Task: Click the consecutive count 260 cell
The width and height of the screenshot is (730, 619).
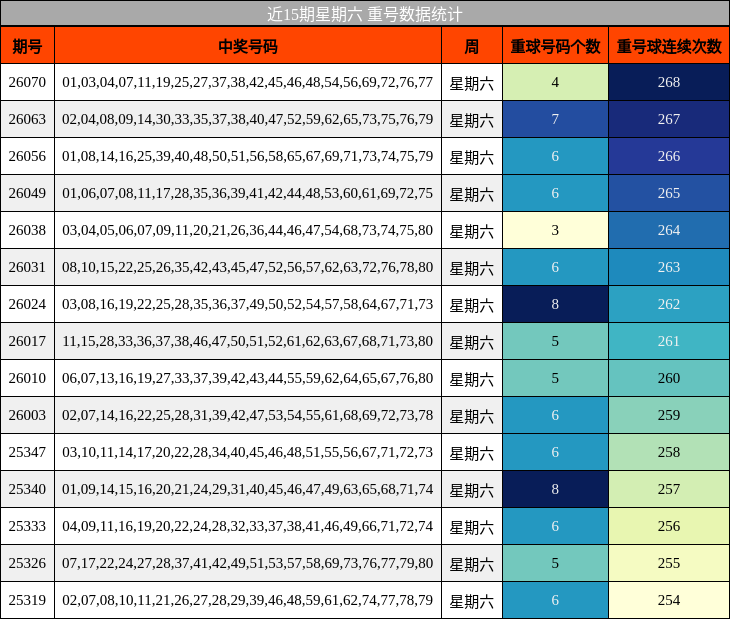Action: pyautogui.click(x=669, y=378)
